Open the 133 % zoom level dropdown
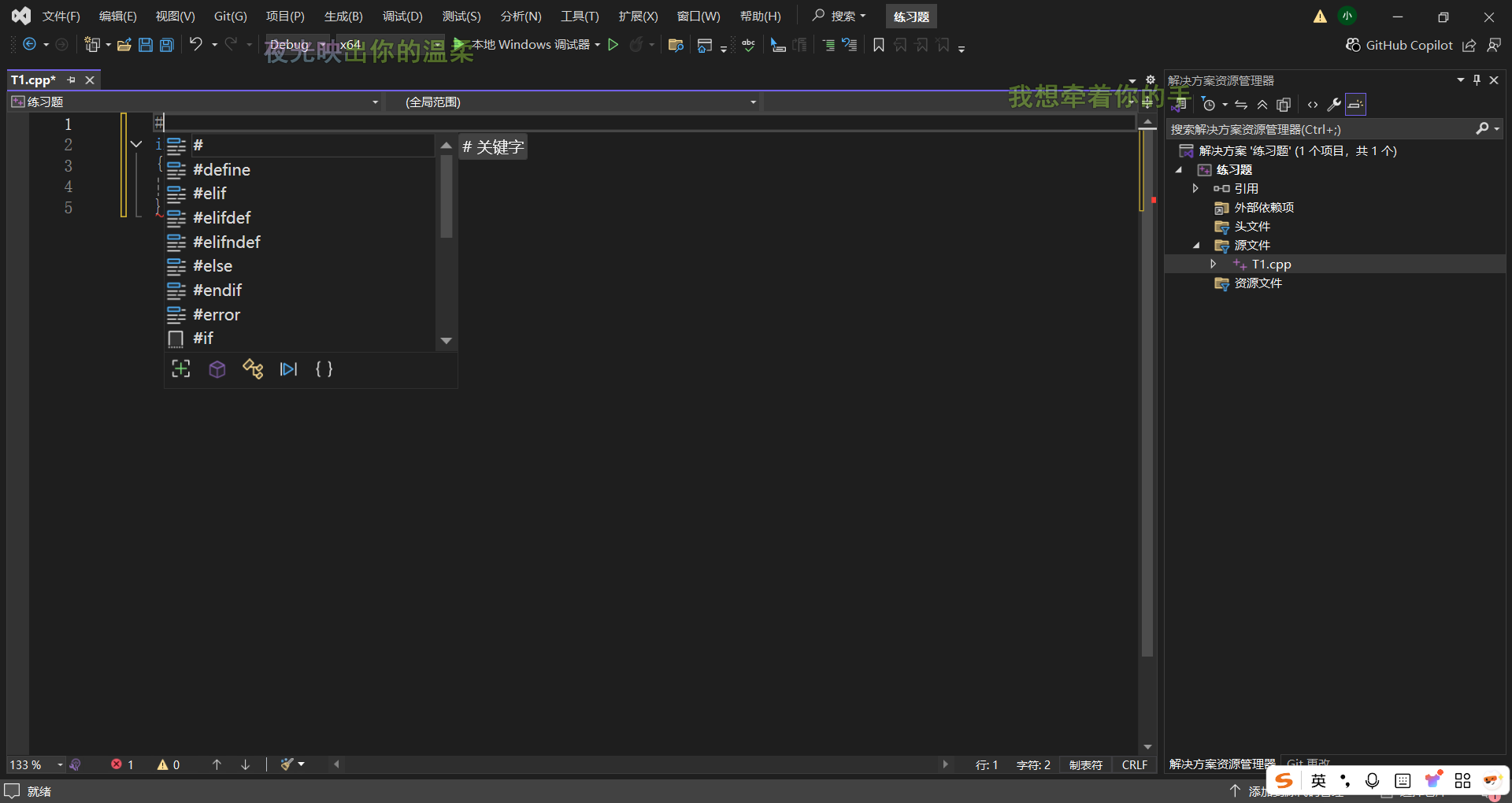1512x803 pixels. [x=36, y=765]
